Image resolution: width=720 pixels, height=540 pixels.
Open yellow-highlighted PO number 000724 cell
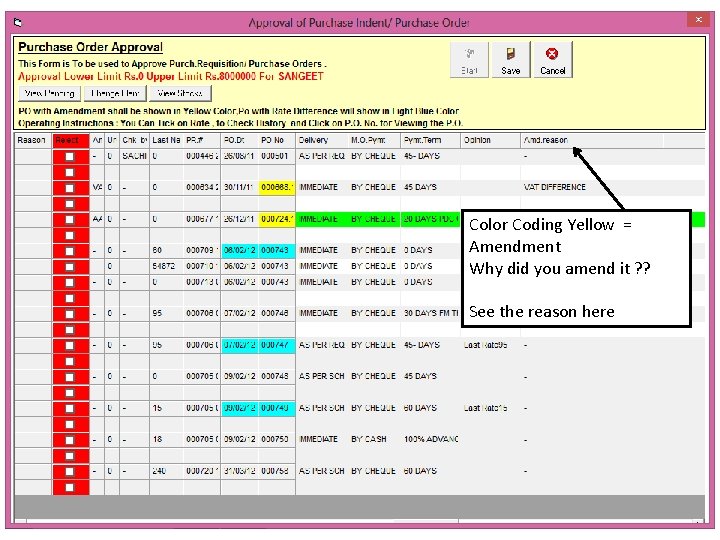277,219
